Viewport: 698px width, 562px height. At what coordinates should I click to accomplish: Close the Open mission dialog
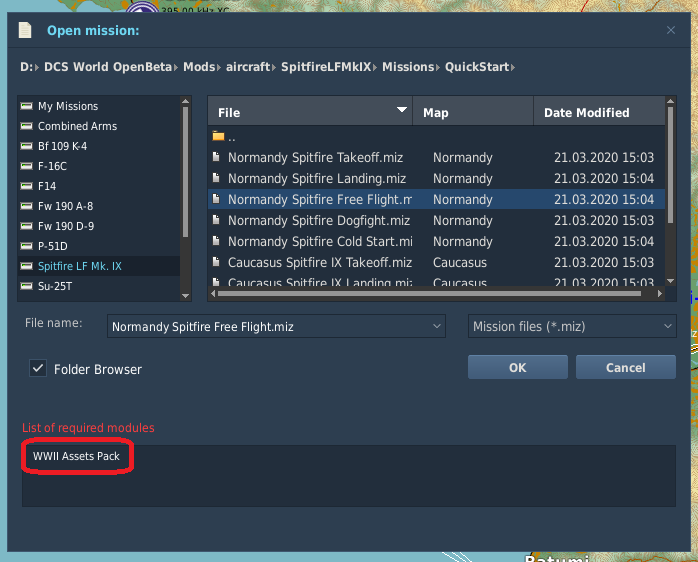(x=671, y=30)
